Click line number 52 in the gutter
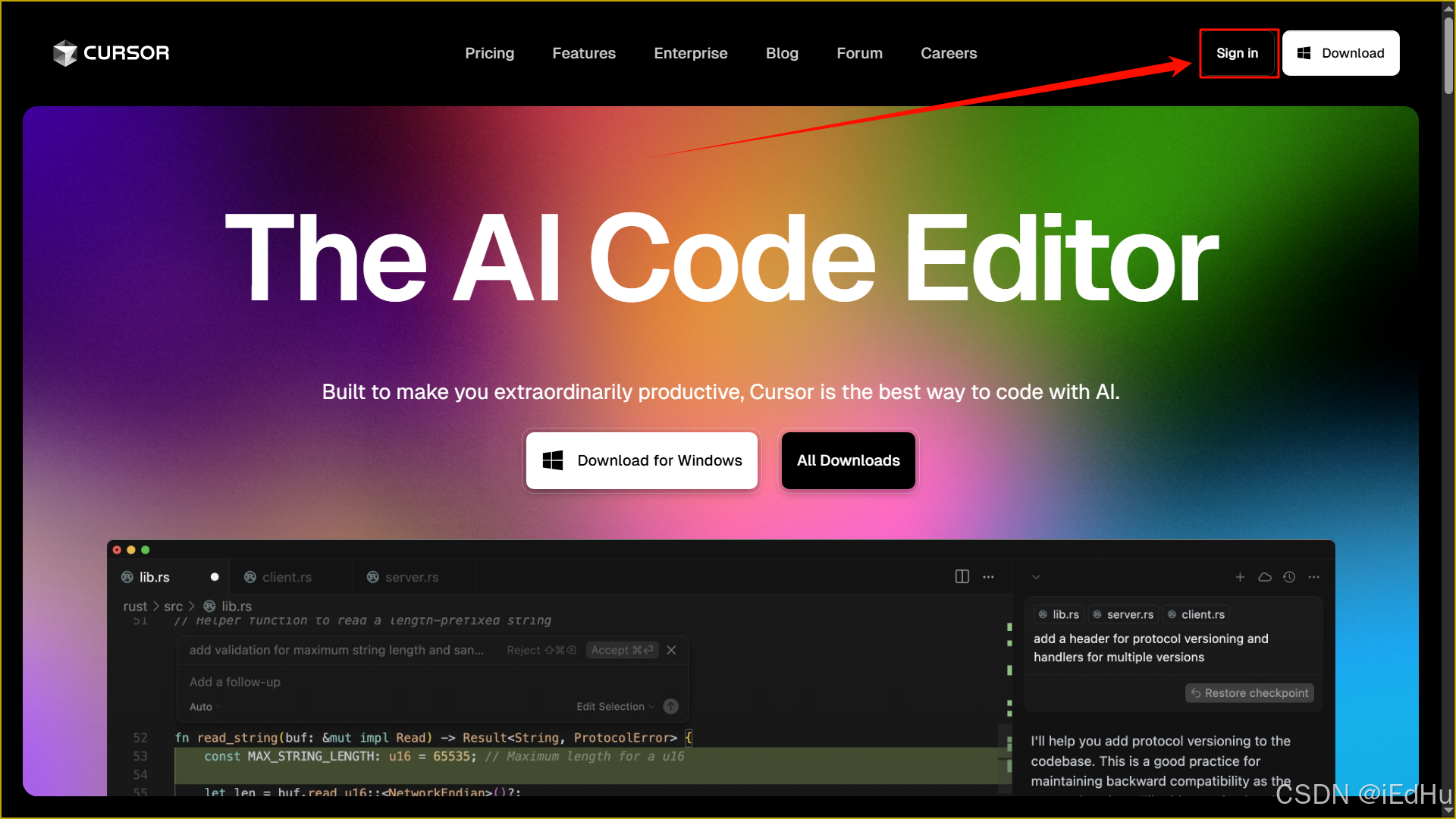This screenshot has height=819, width=1456. click(x=140, y=738)
